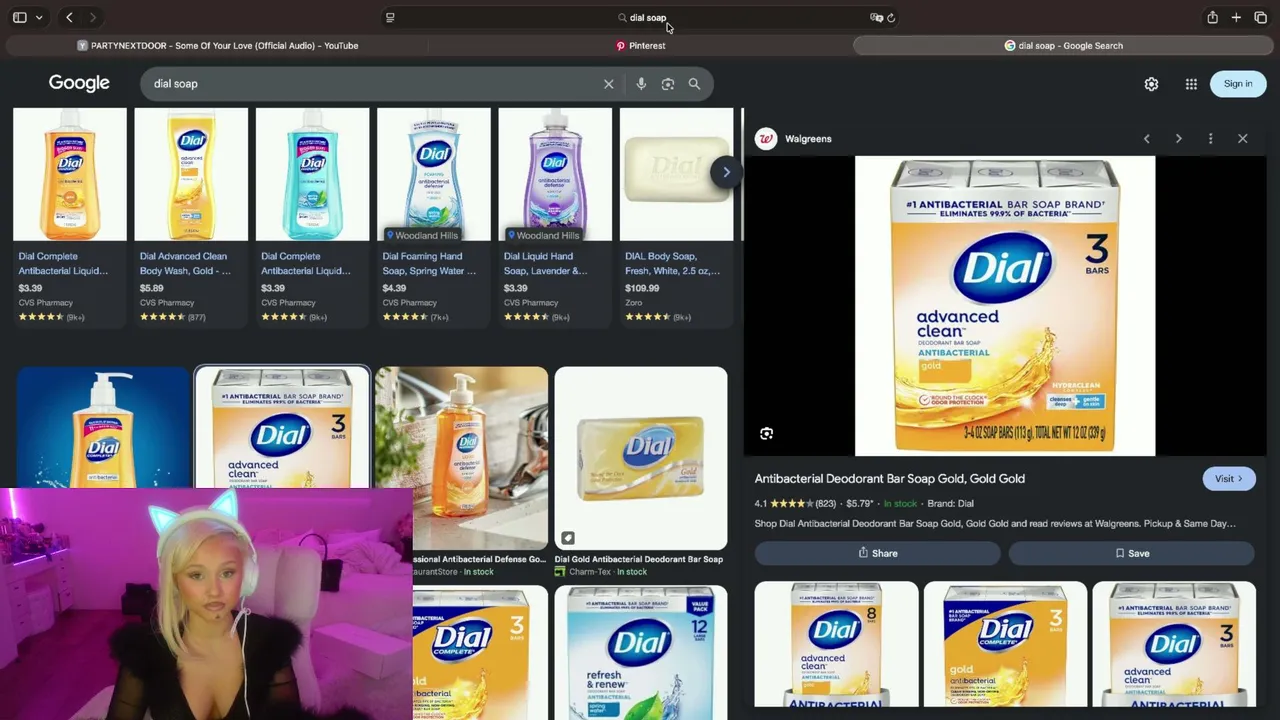Open the Dial Foaming Hand Soap product
This screenshot has height=720, width=1280.
tap(434, 216)
